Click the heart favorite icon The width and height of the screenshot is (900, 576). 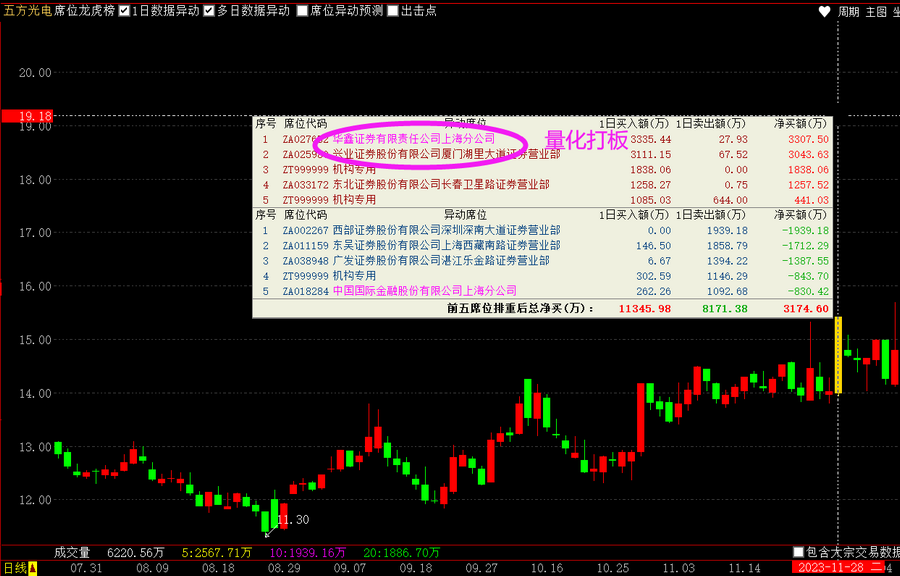coord(824,11)
